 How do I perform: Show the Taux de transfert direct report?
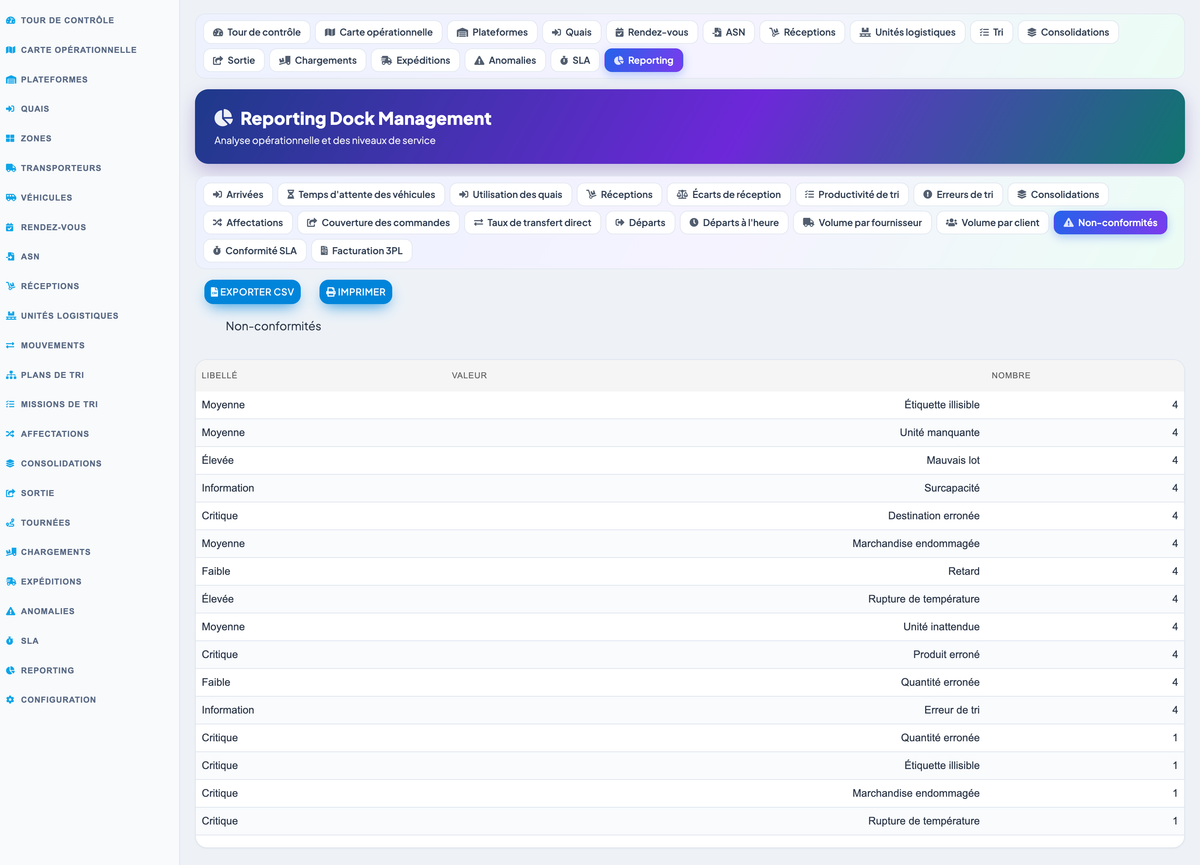(x=533, y=222)
